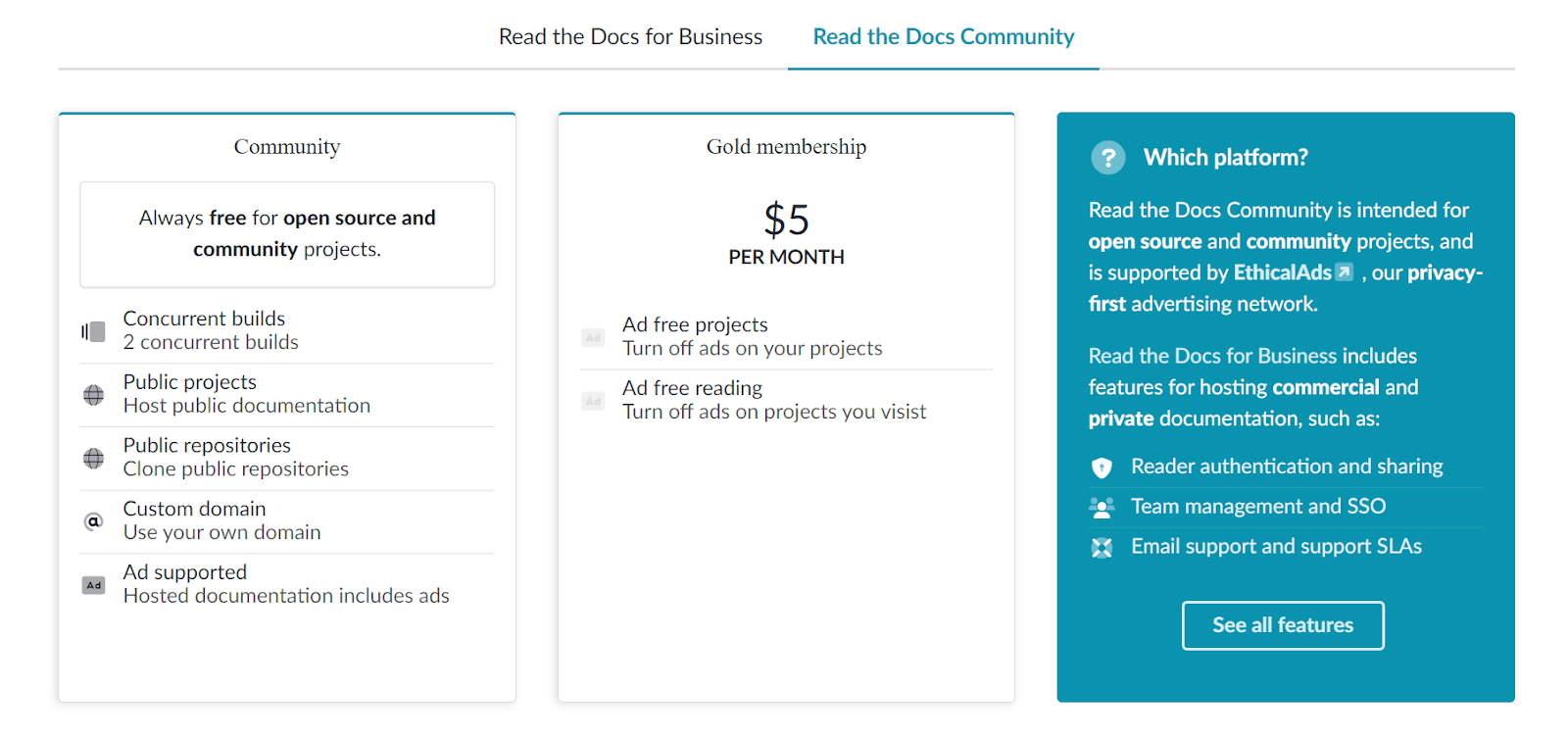
Task: Click the Reader authentication shield icon
Action: [x=1102, y=468]
